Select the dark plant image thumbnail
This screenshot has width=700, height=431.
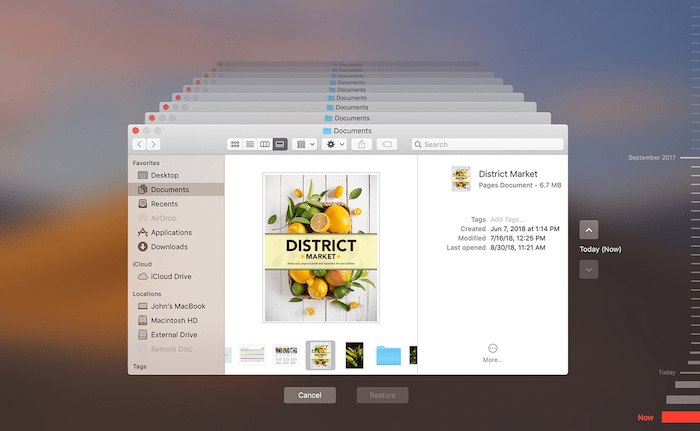(x=354, y=355)
